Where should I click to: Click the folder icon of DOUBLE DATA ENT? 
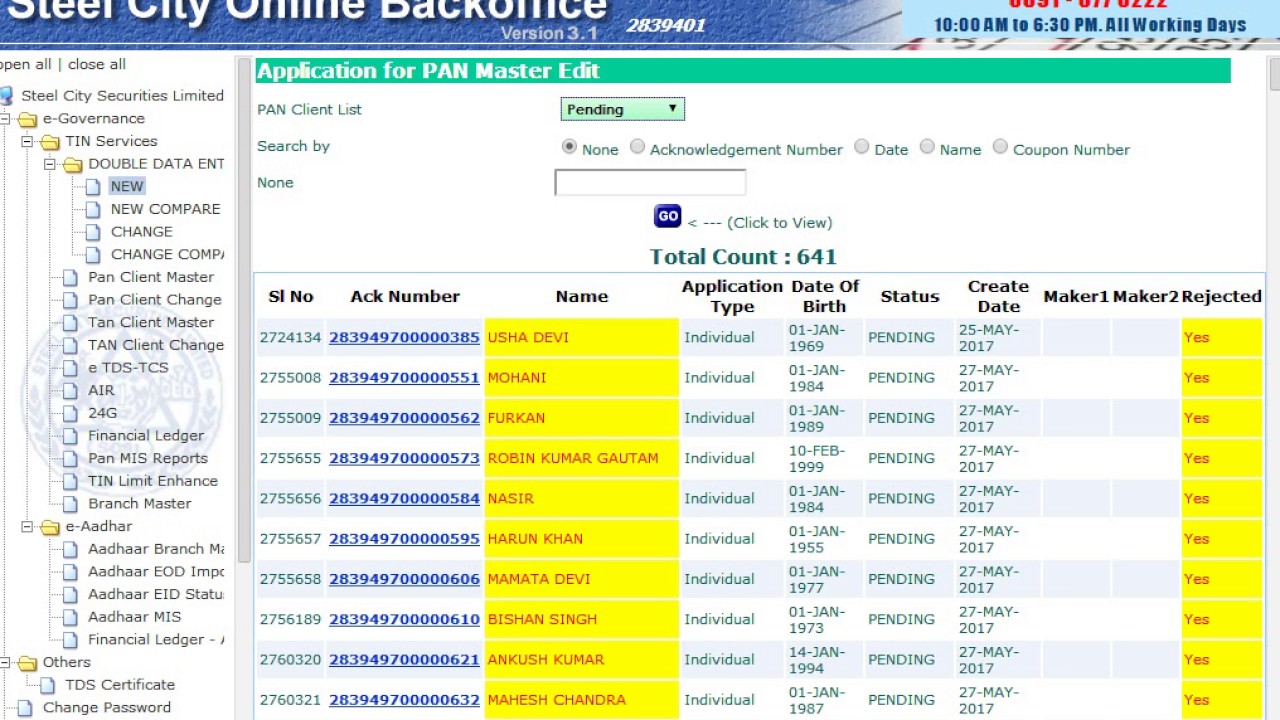[x=73, y=164]
